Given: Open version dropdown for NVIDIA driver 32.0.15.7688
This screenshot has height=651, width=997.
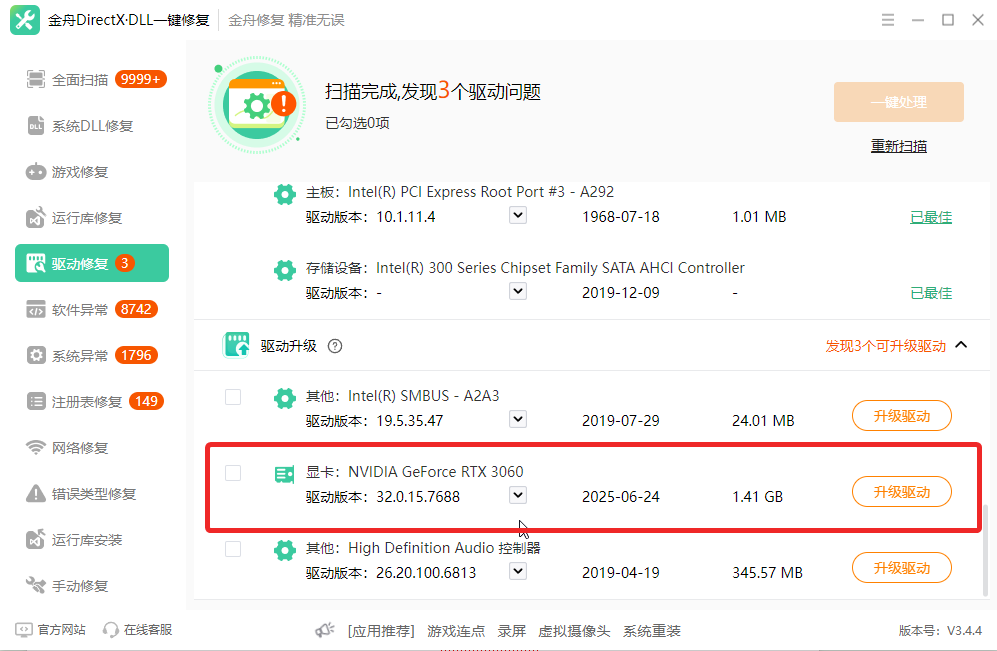Looking at the screenshot, I should click(x=517, y=495).
